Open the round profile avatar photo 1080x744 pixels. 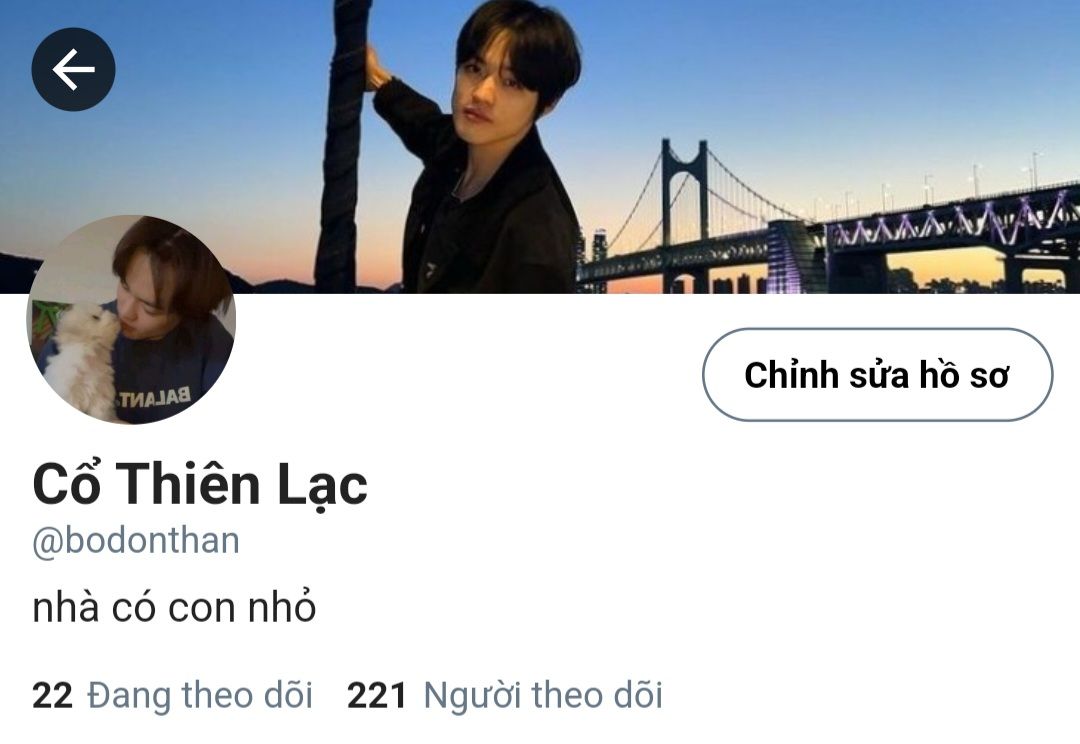coord(131,319)
